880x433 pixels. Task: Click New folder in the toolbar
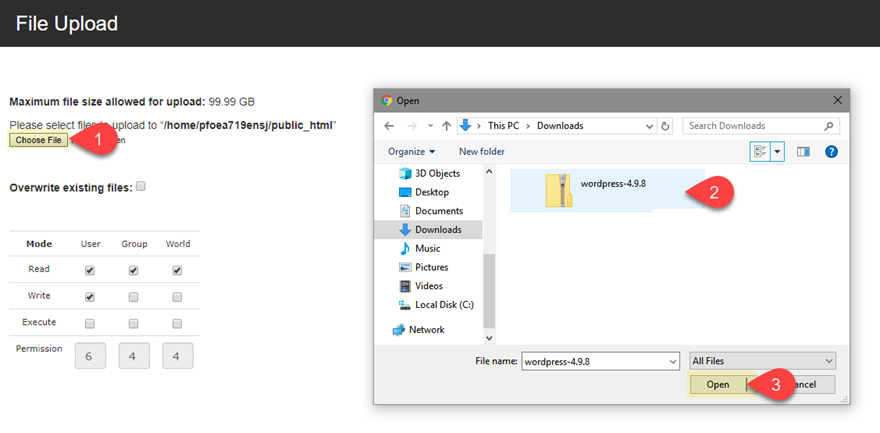point(482,152)
